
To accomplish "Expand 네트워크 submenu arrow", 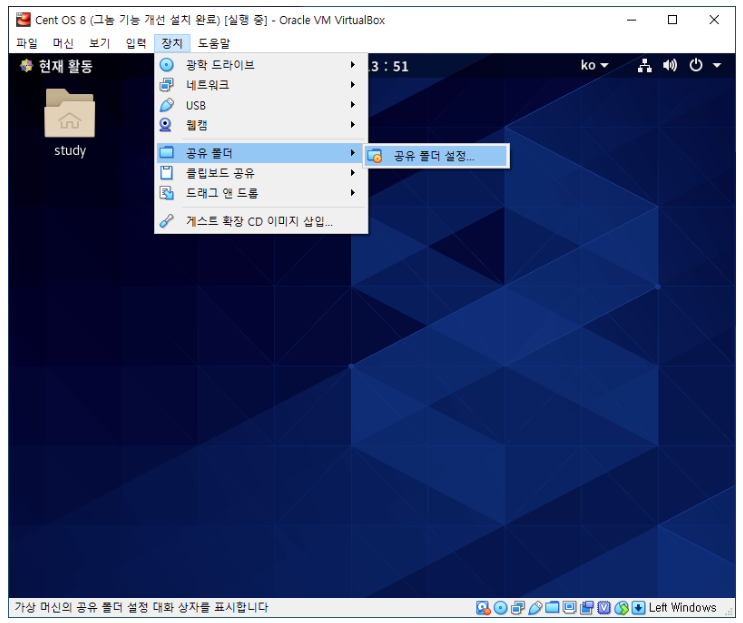I will (x=353, y=85).
